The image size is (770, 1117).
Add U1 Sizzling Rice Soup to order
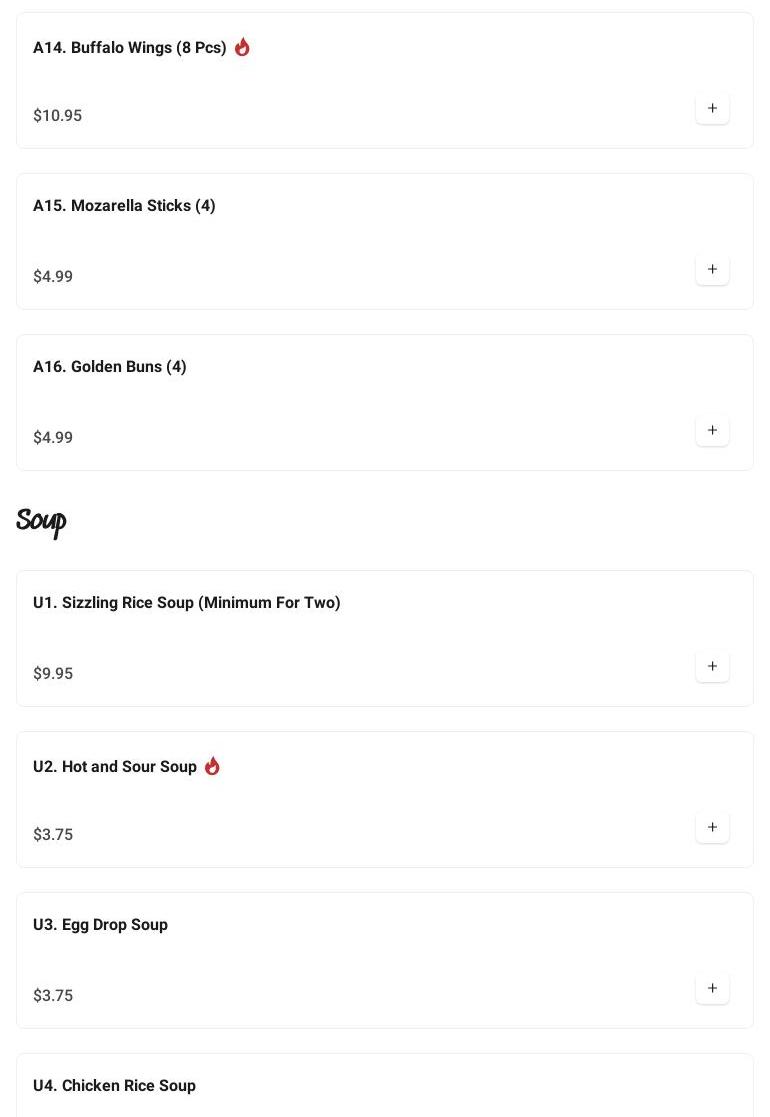pyautogui.click(x=712, y=667)
